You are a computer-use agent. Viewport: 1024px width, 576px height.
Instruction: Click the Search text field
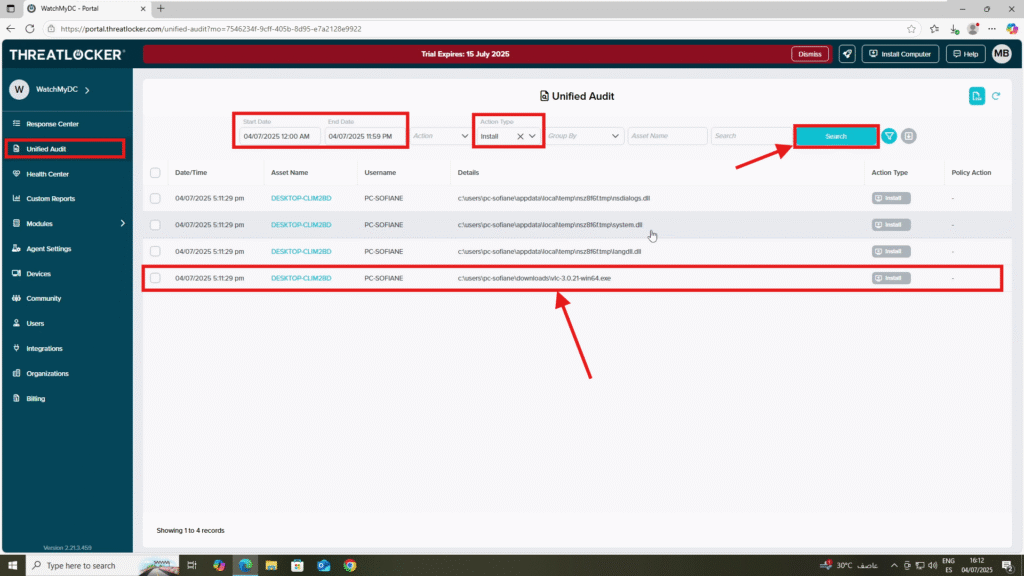[750, 136]
